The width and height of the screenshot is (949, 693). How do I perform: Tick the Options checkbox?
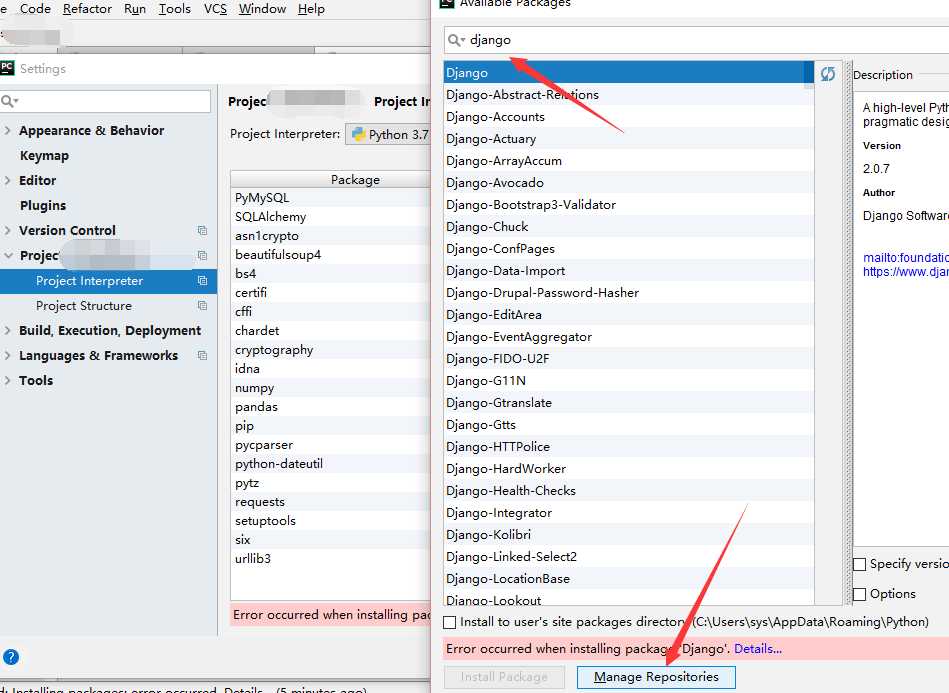click(859, 594)
